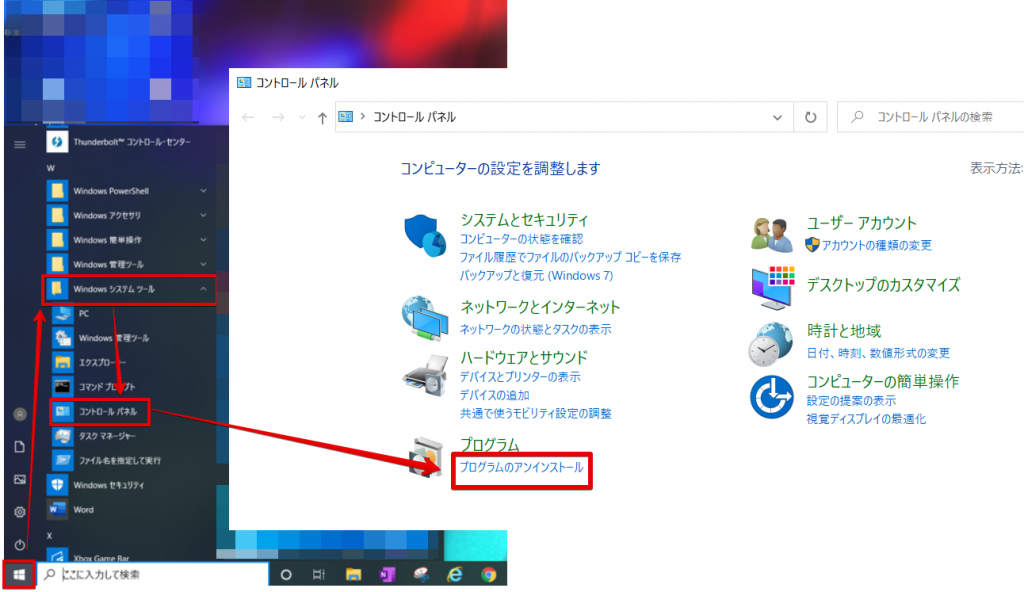This screenshot has height=592, width=1024.
Task: Expand the Windows PowerShell folder
Action: 131,191
